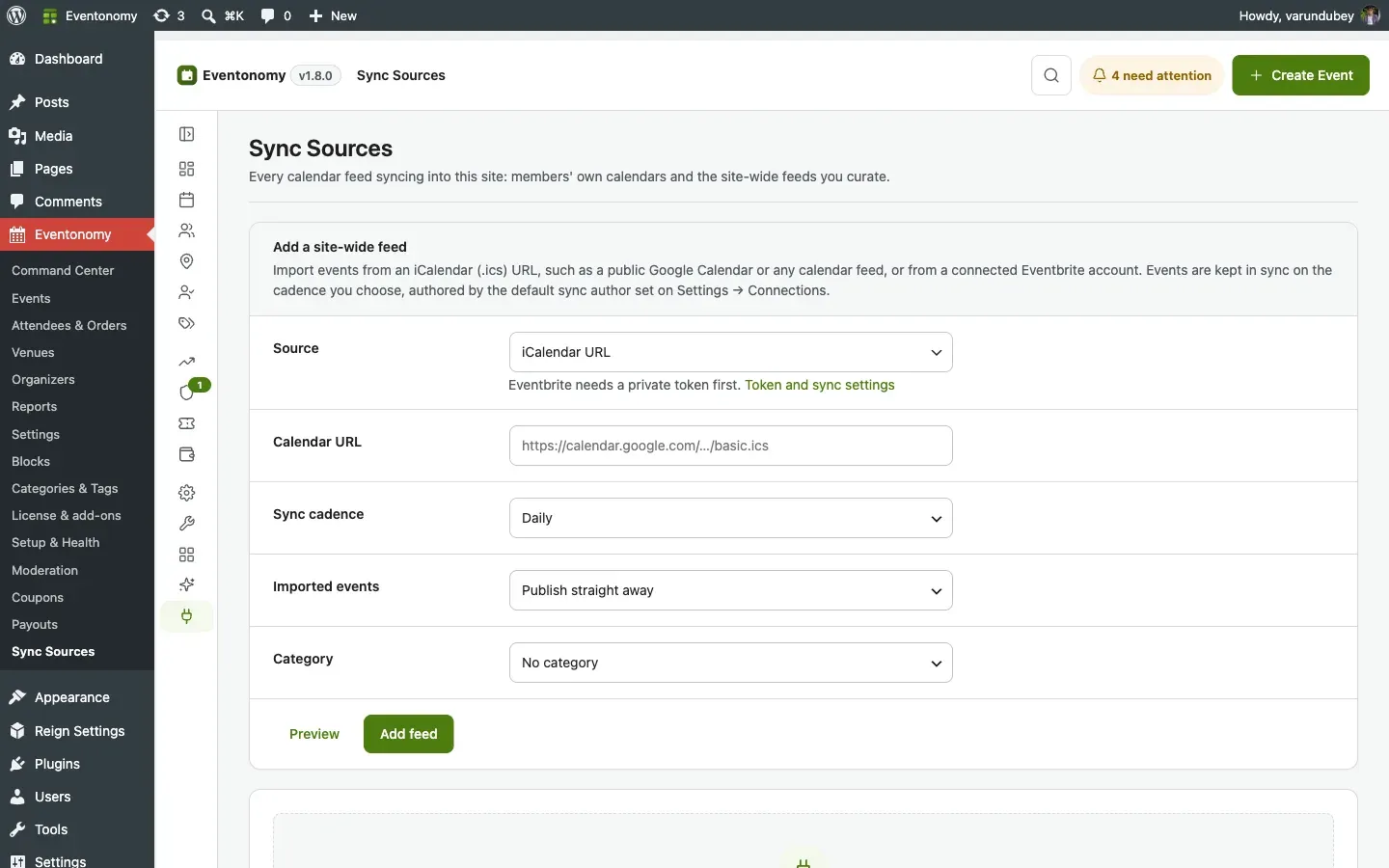Image resolution: width=1389 pixels, height=868 pixels.
Task: Open the calendar events icon in icon rail
Action: (x=187, y=200)
